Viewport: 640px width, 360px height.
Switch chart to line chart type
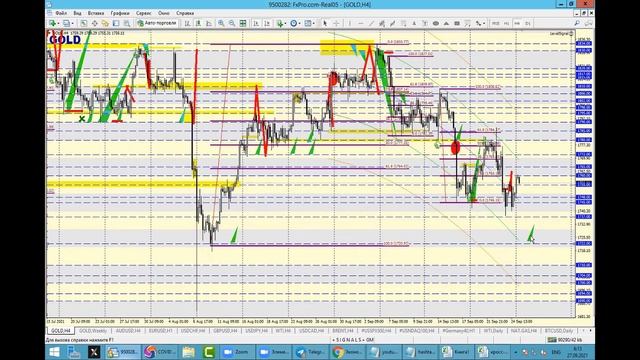pyautogui.click(x=209, y=23)
